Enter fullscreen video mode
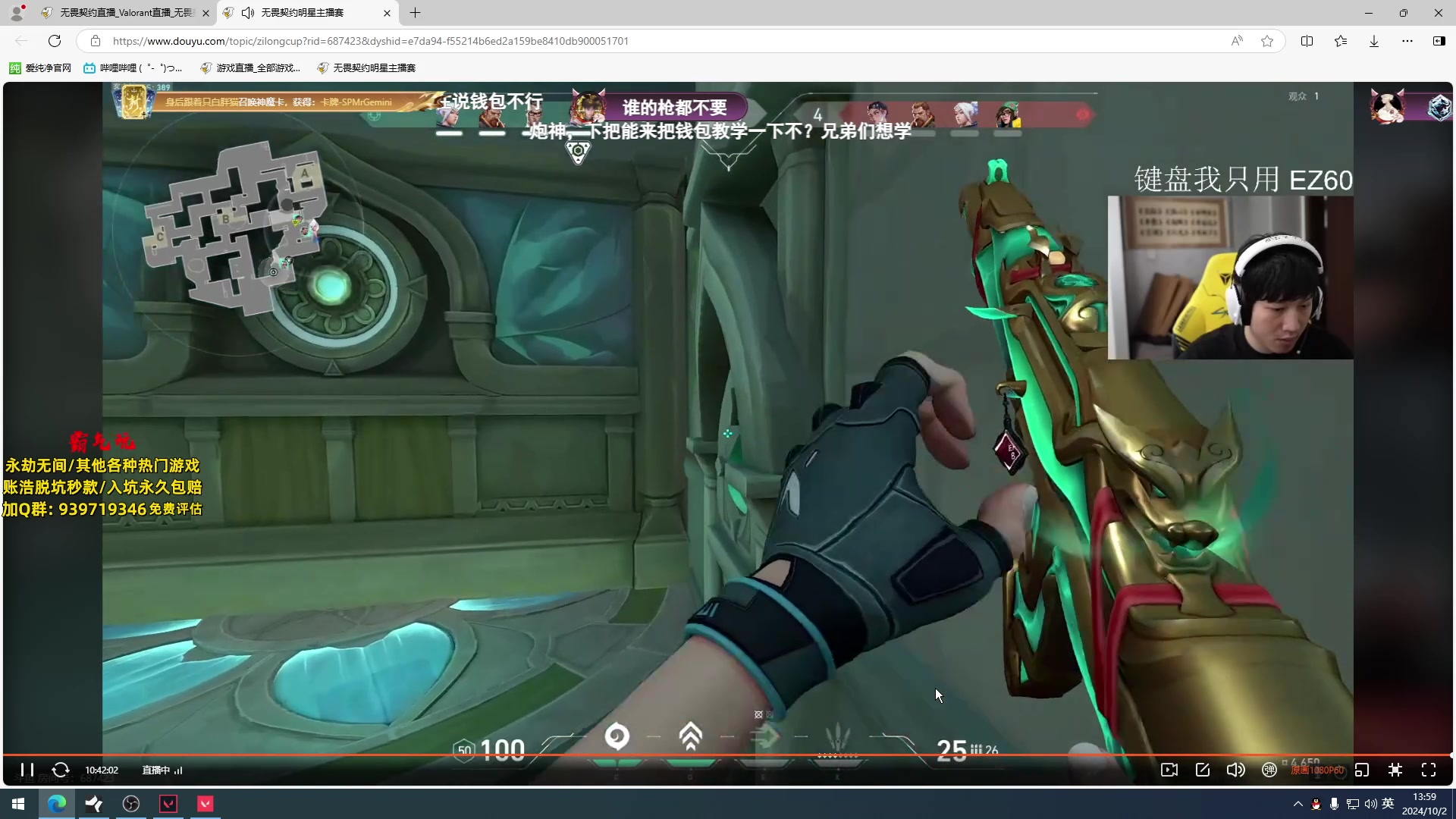This screenshot has width=1456, height=819. coord(1429,770)
